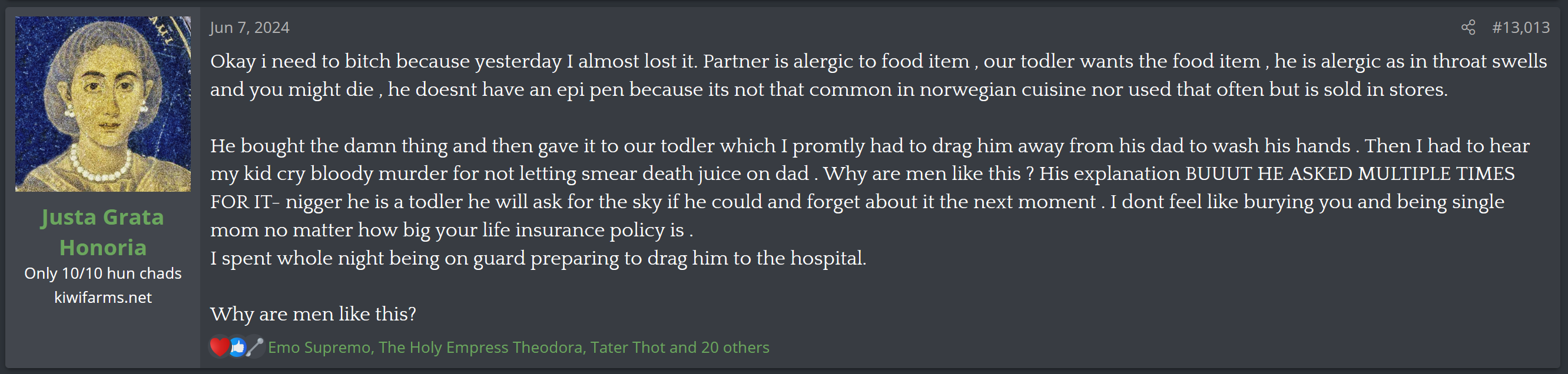Click the blue thumbs-up reaction icon
Screen dimensions: 1568x374
[x=237, y=346]
